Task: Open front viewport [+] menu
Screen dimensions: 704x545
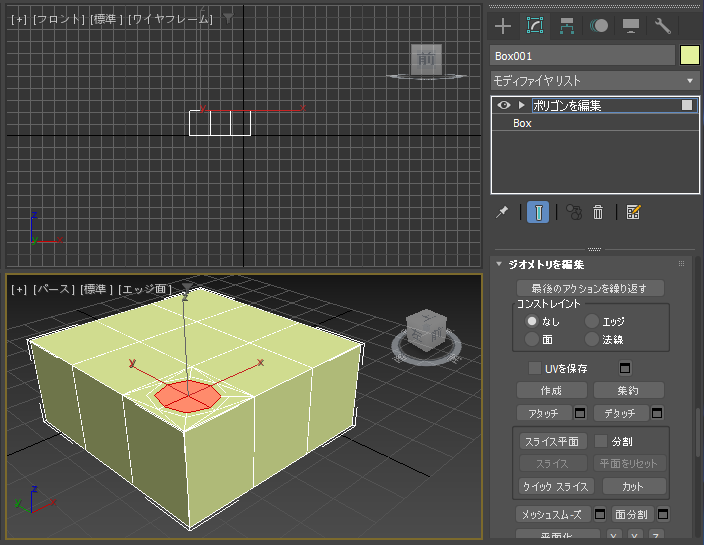Action: 19,19
